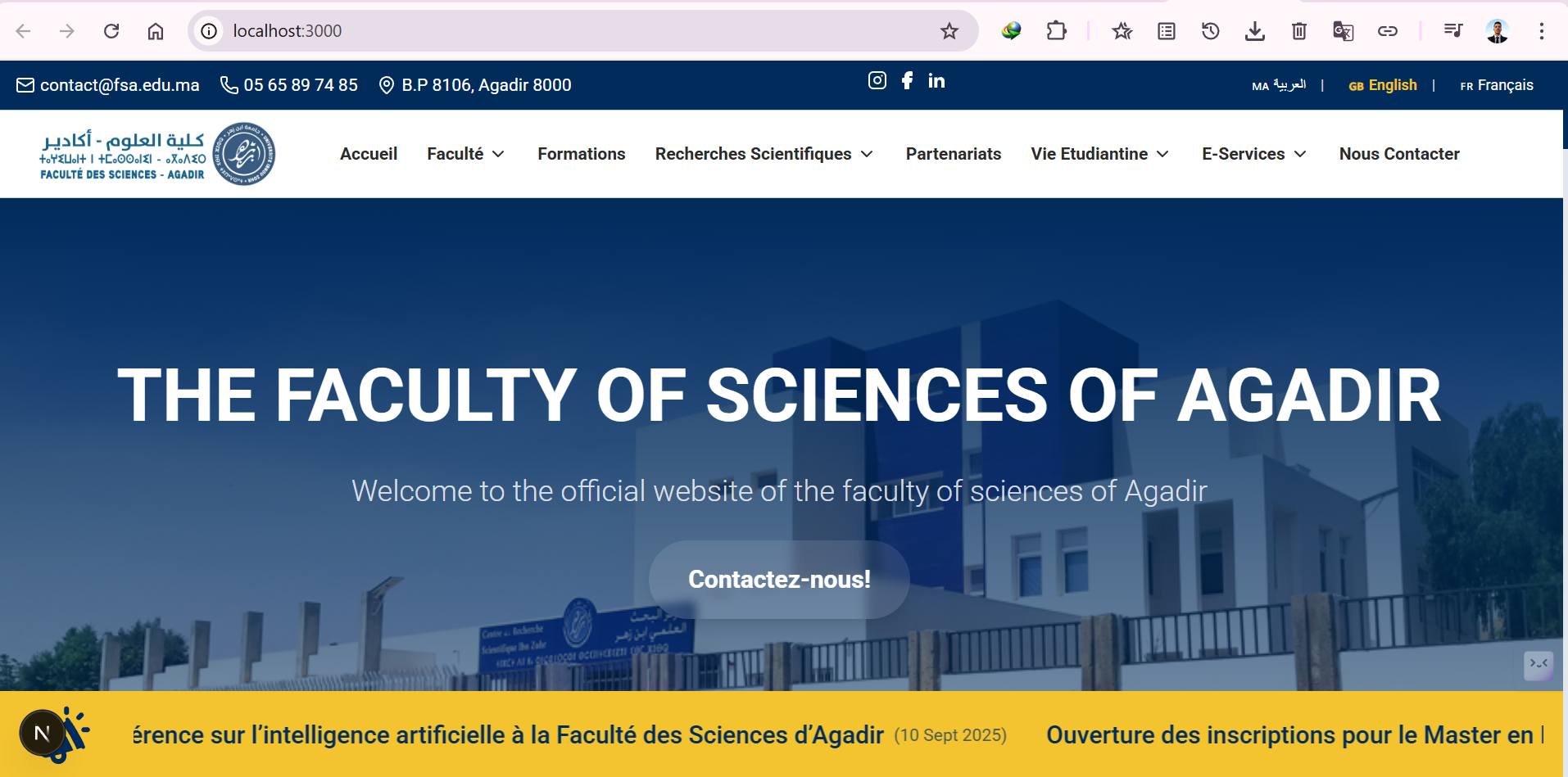
Task: Go to the Formations page
Action: click(581, 154)
